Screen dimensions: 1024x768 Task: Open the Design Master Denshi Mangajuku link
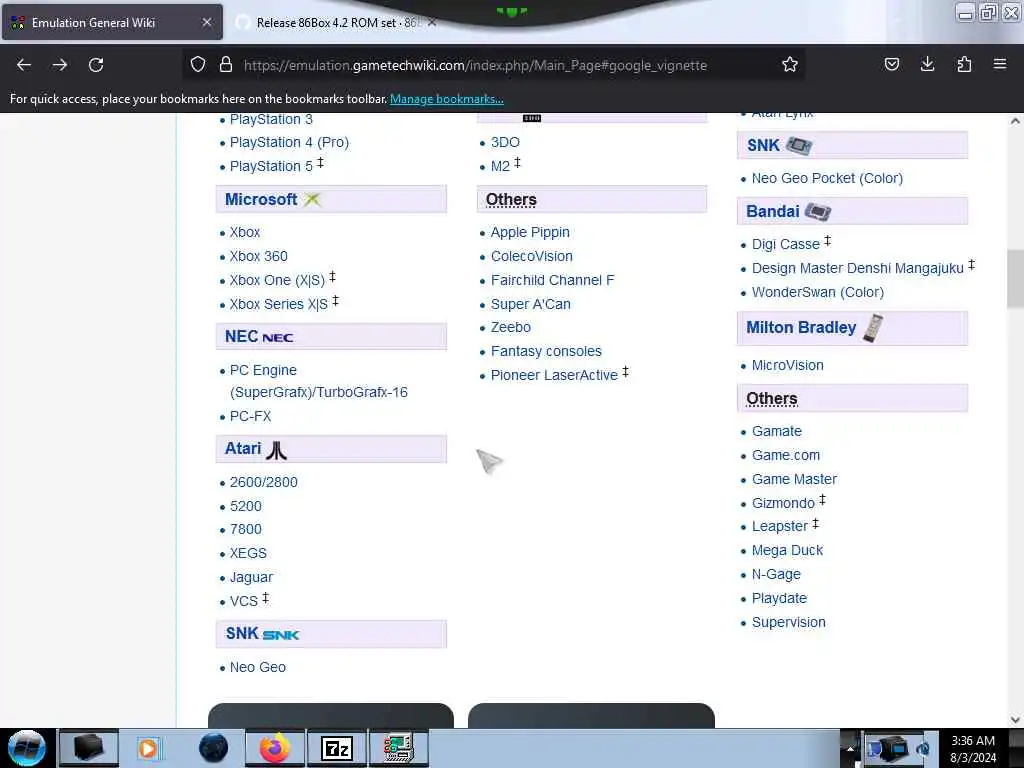tap(857, 268)
